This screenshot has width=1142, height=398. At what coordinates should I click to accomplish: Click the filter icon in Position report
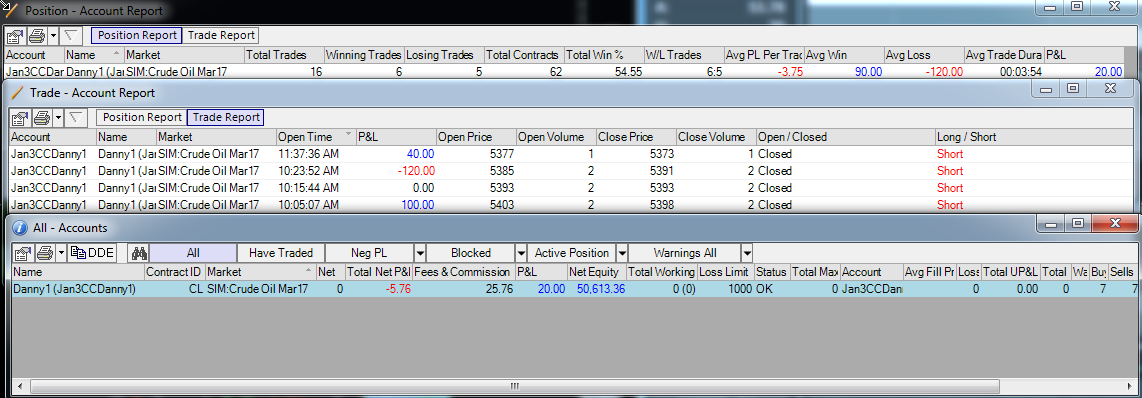tap(71, 35)
